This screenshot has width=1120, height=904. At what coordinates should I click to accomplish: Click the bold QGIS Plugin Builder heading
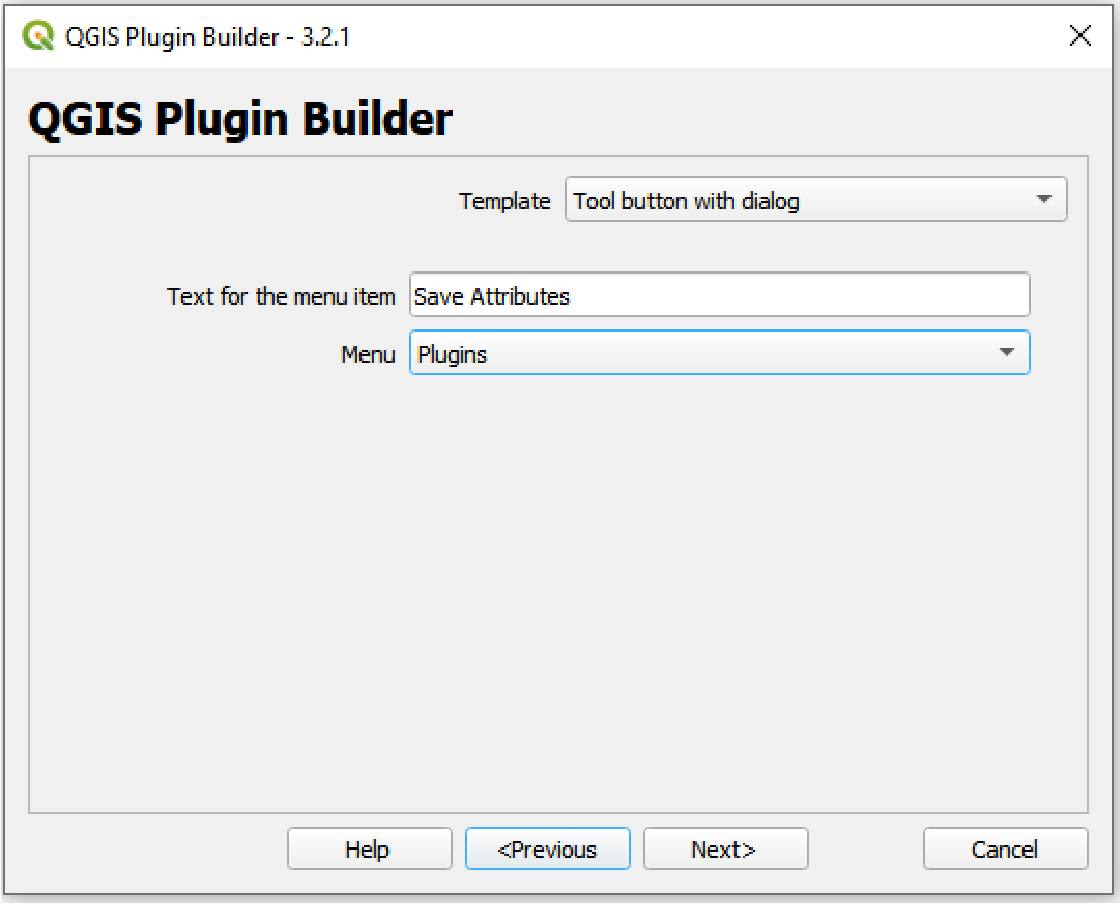click(x=240, y=120)
